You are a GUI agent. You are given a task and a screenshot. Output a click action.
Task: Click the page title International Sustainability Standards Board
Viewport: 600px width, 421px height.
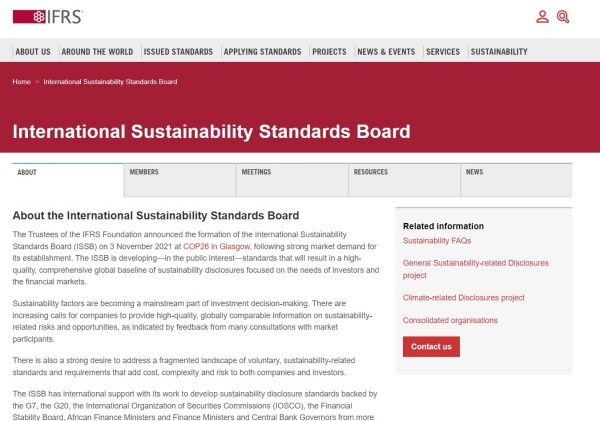[211, 132]
